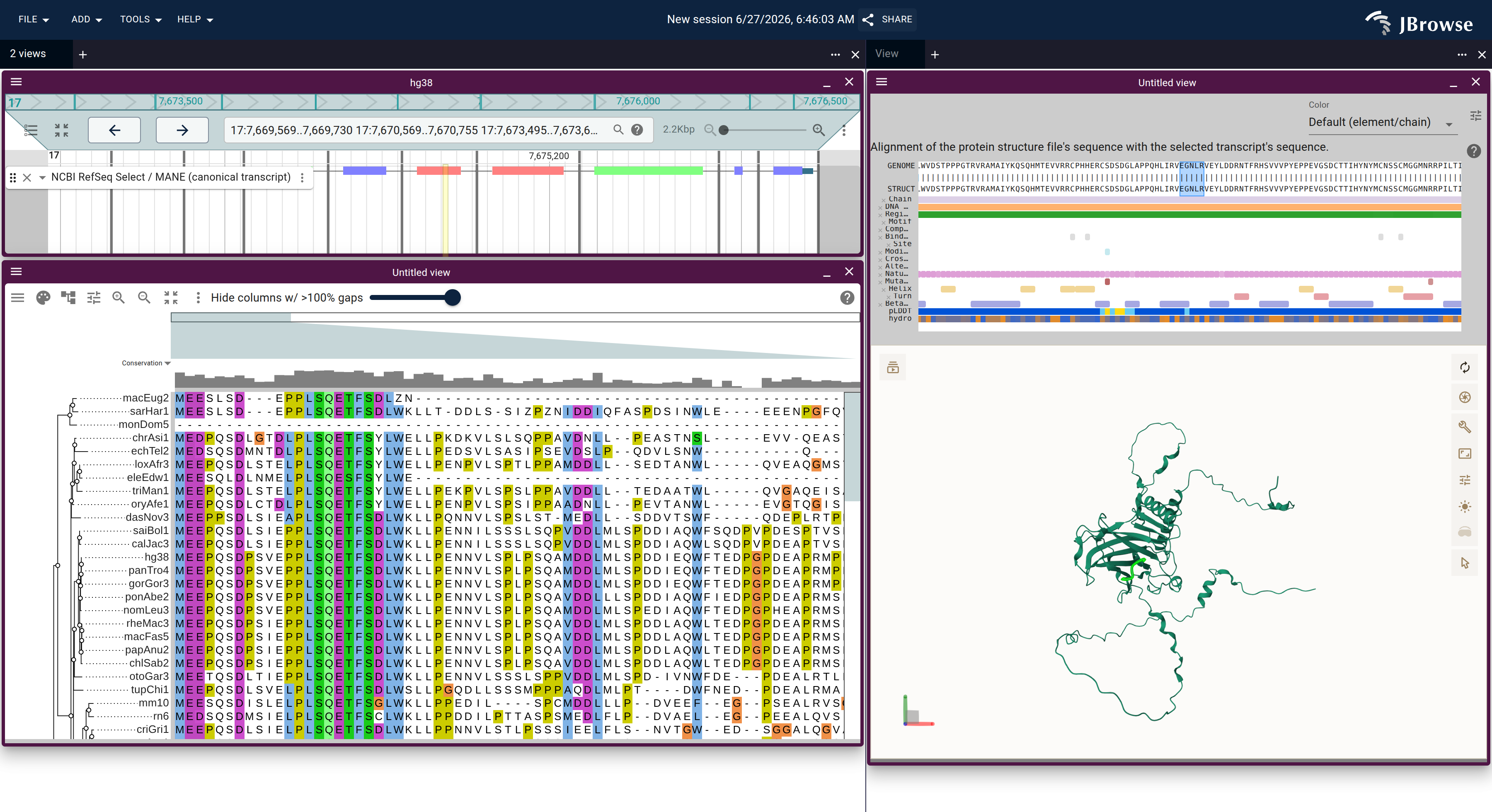Viewport: 1492px width, 812px height.
Task: Add new tab next to 'View' tab
Action: click(x=935, y=54)
